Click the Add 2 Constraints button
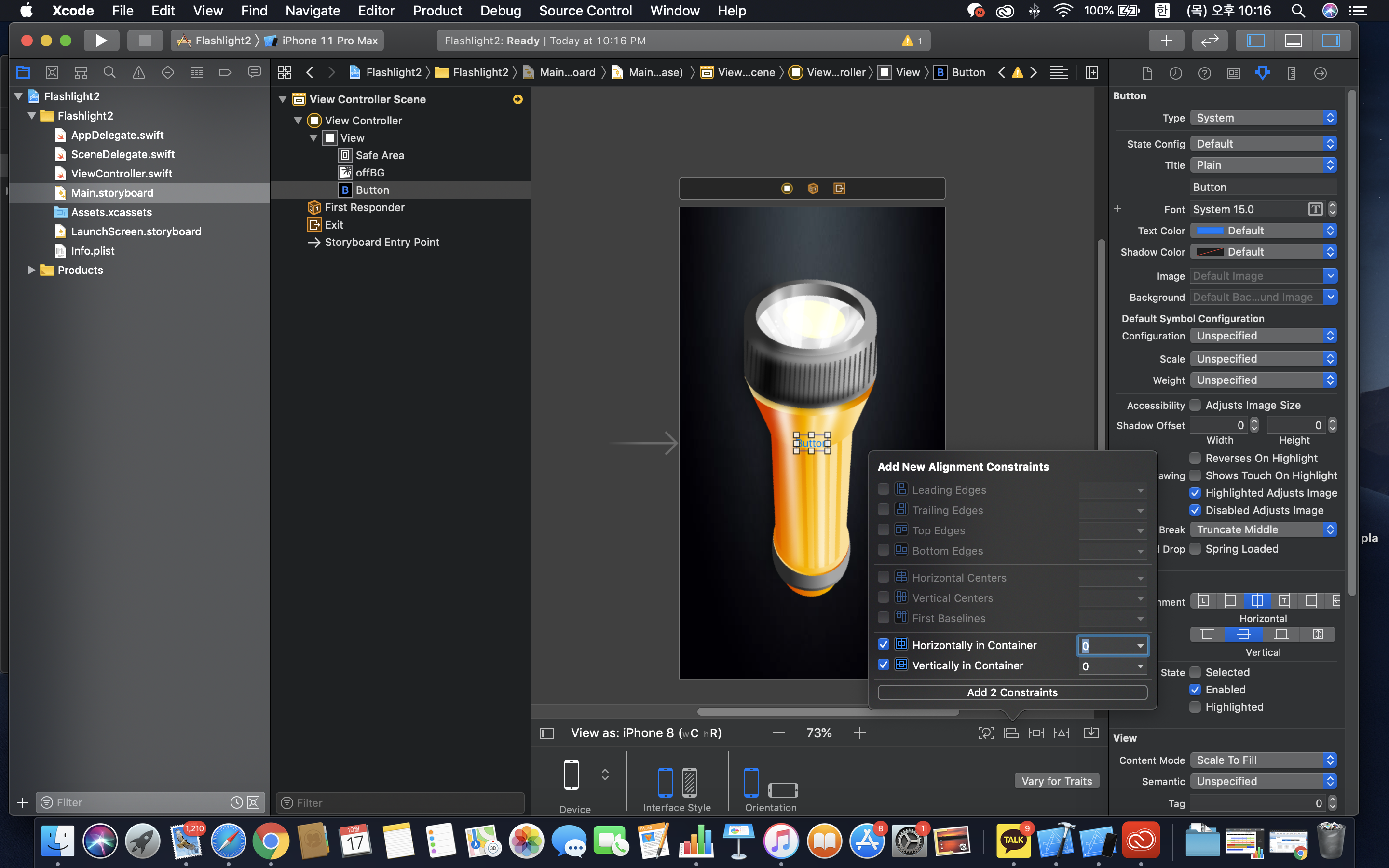Viewport: 1389px width, 868px height. (1012, 692)
